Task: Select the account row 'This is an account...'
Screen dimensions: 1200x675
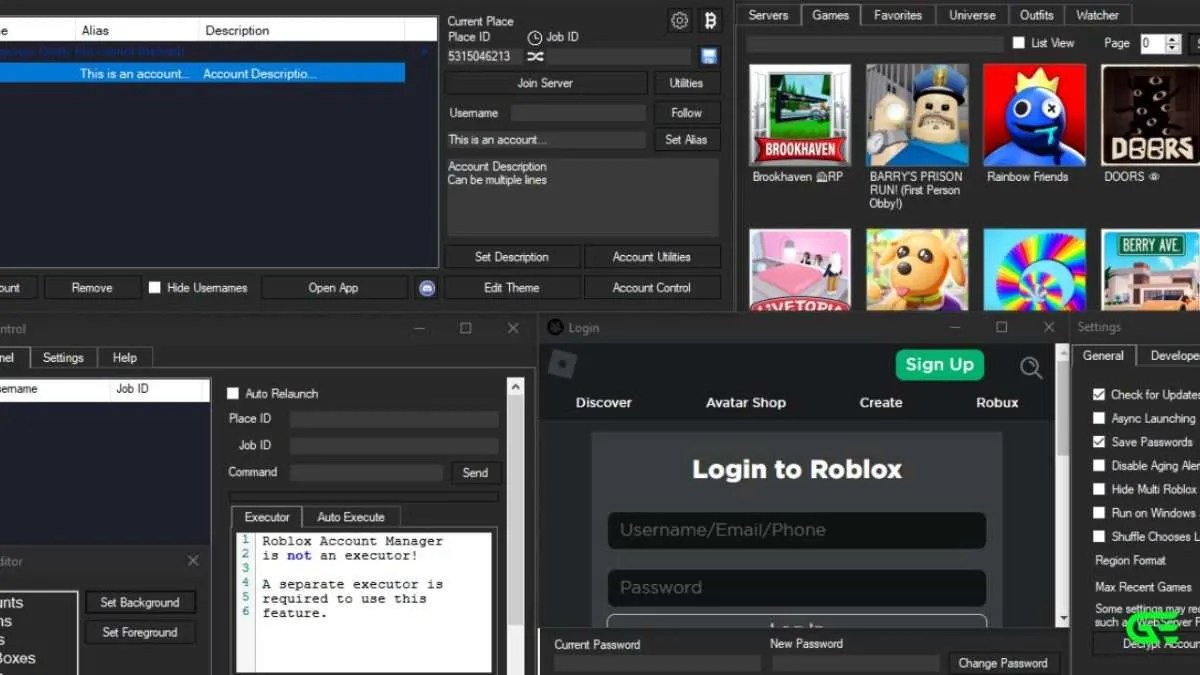Action: pyautogui.click(x=203, y=73)
